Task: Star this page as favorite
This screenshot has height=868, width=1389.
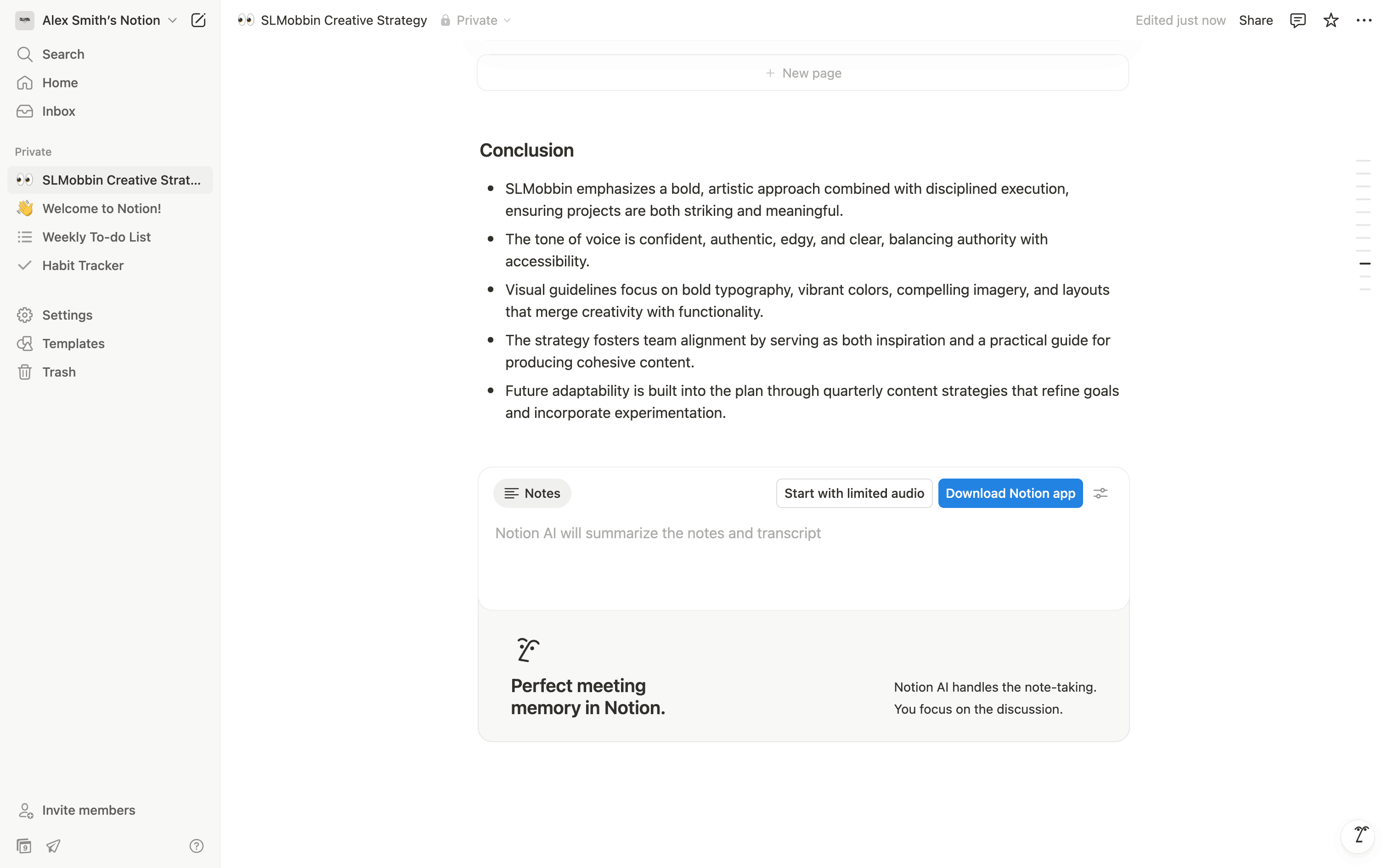Action: click(1331, 21)
